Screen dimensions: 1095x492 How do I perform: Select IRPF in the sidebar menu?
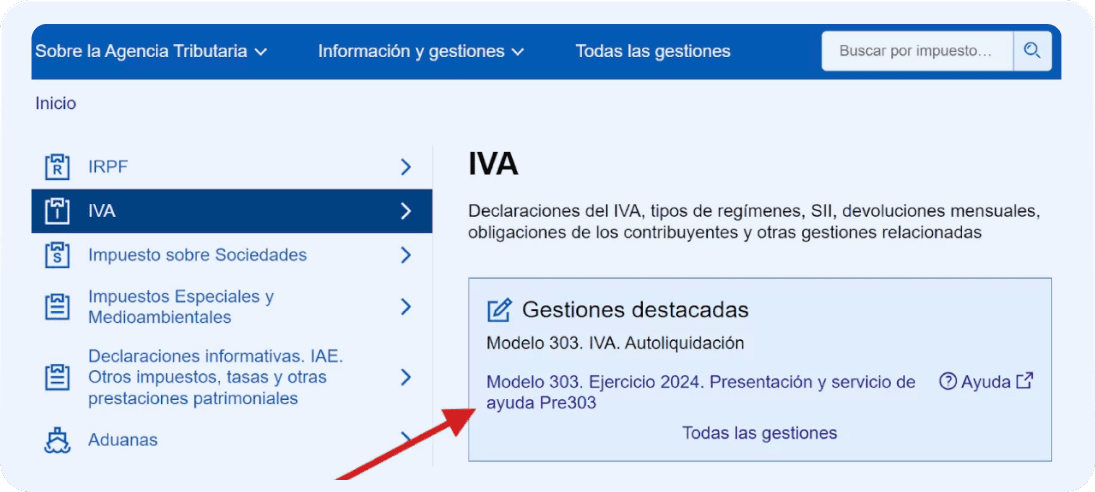pyautogui.click(x=108, y=167)
